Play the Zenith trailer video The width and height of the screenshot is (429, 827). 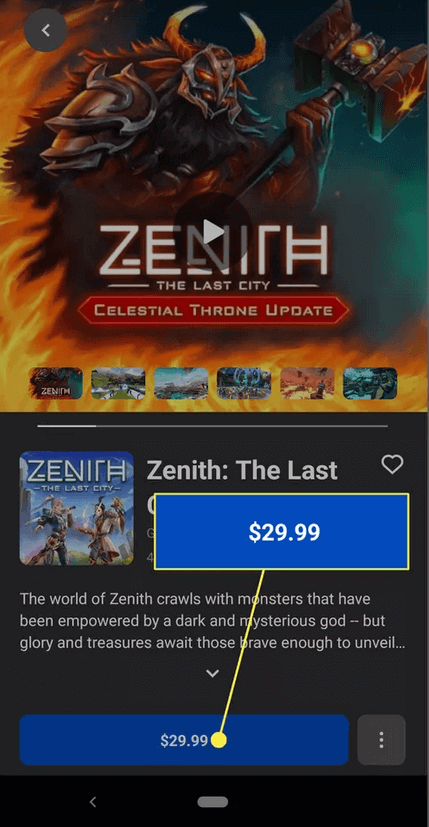click(x=212, y=231)
